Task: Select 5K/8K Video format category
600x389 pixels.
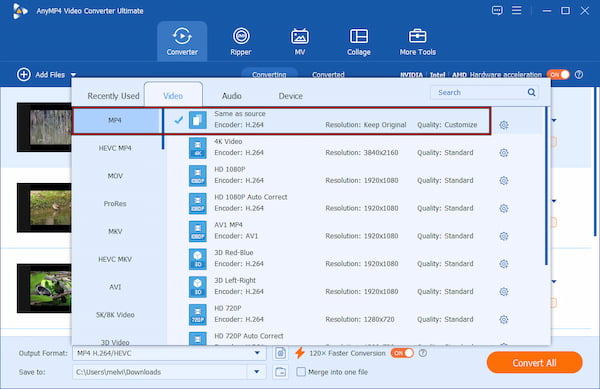Action: [x=115, y=315]
